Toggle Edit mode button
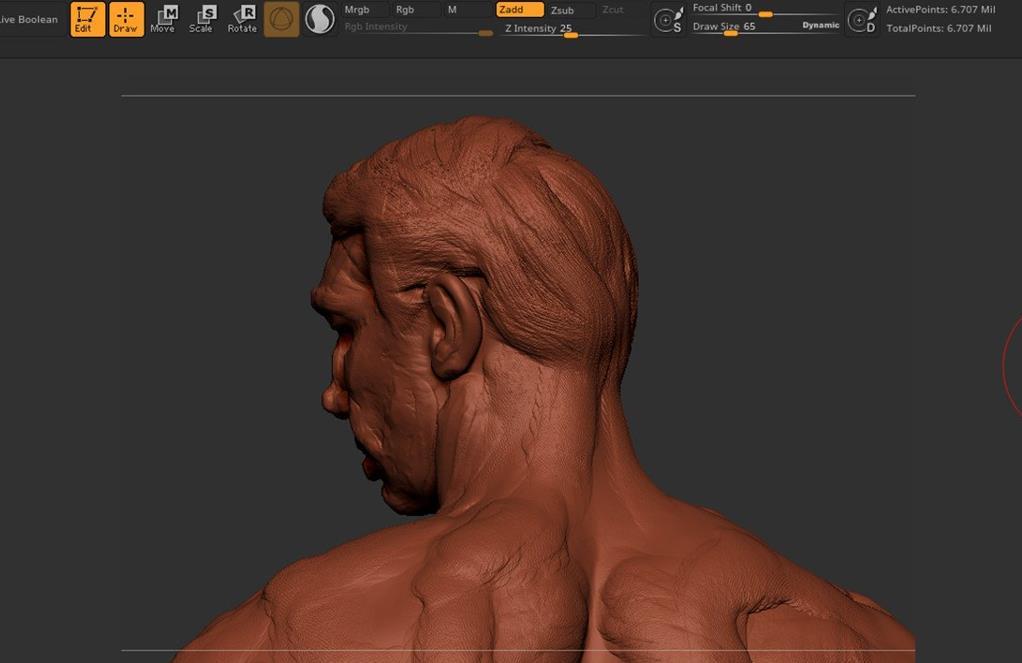The width and height of the screenshot is (1022, 663). (x=87, y=19)
